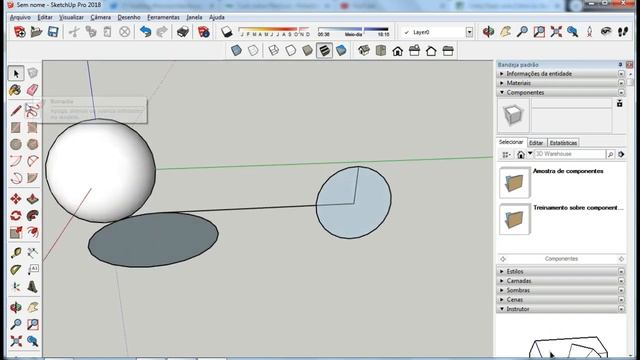This screenshot has width=640, height=360.
Task: Open a file with folder icon
Action: [x=36, y=32]
